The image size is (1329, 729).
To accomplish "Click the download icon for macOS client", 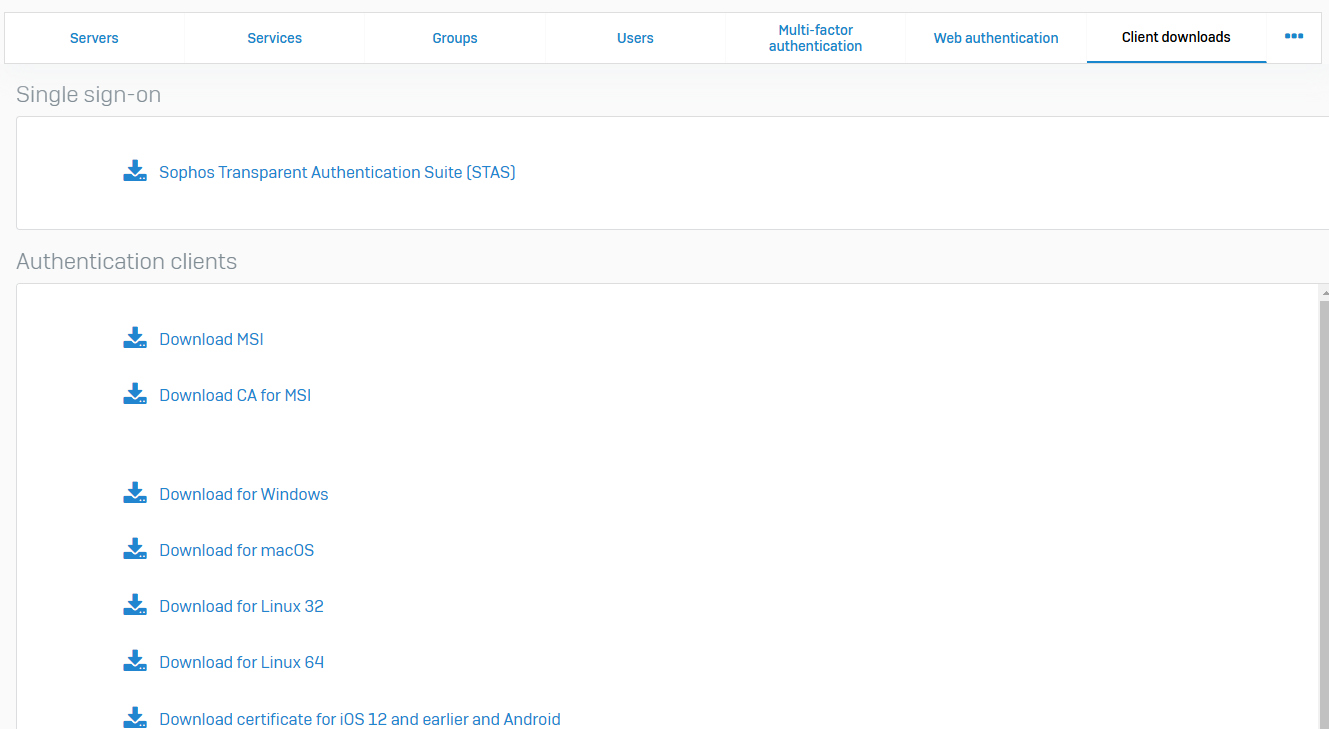I will (x=135, y=550).
